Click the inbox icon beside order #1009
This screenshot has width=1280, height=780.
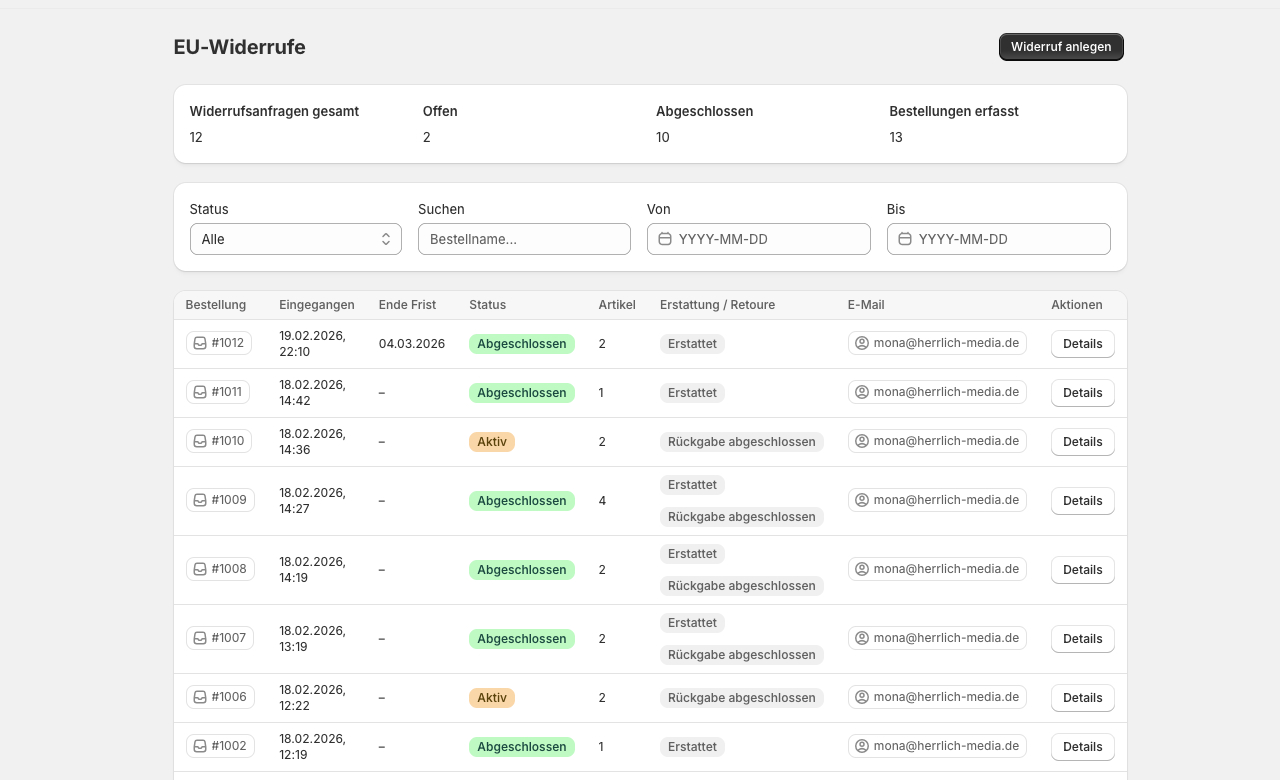200,500
